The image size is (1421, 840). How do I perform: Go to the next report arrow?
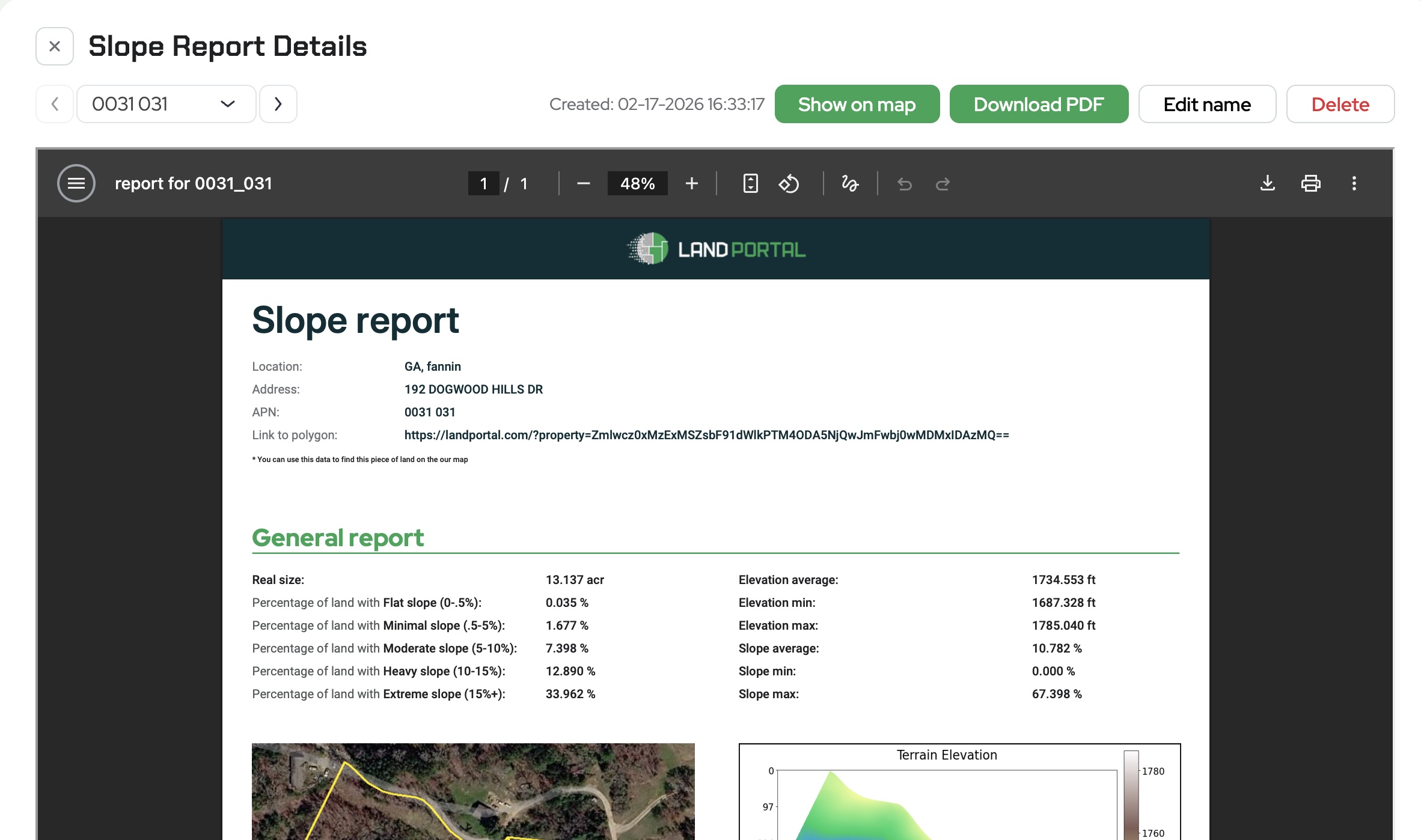pyautogui.click(x=278, y=104)
